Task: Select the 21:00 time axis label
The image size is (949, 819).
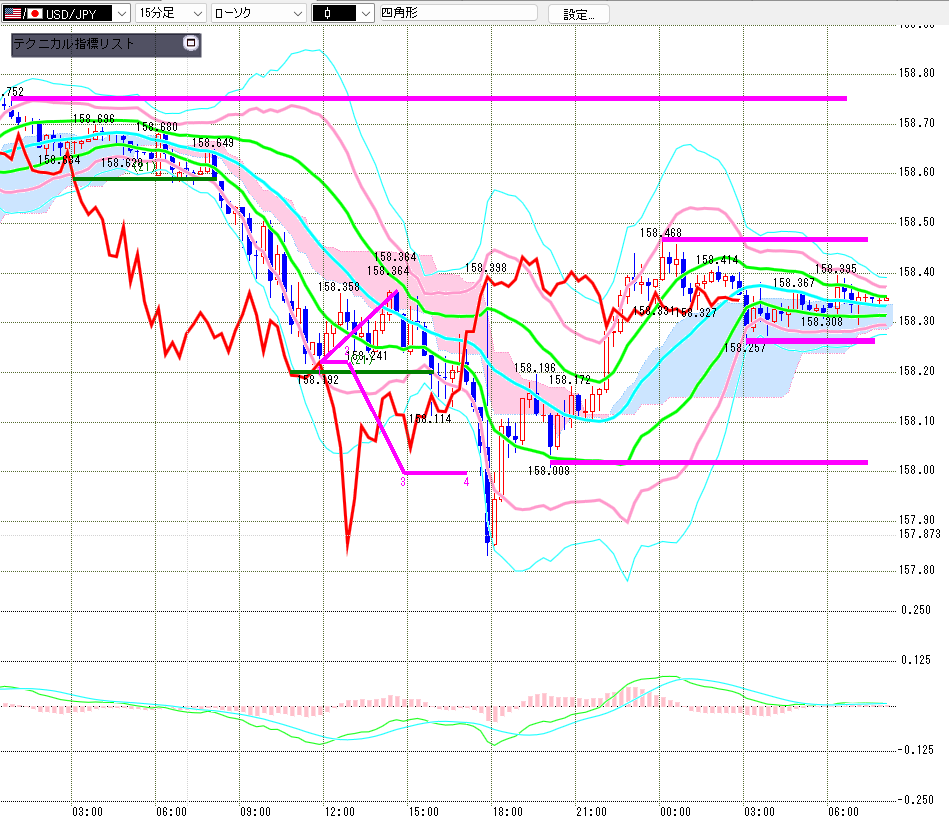Action: [x=591, y=812]
